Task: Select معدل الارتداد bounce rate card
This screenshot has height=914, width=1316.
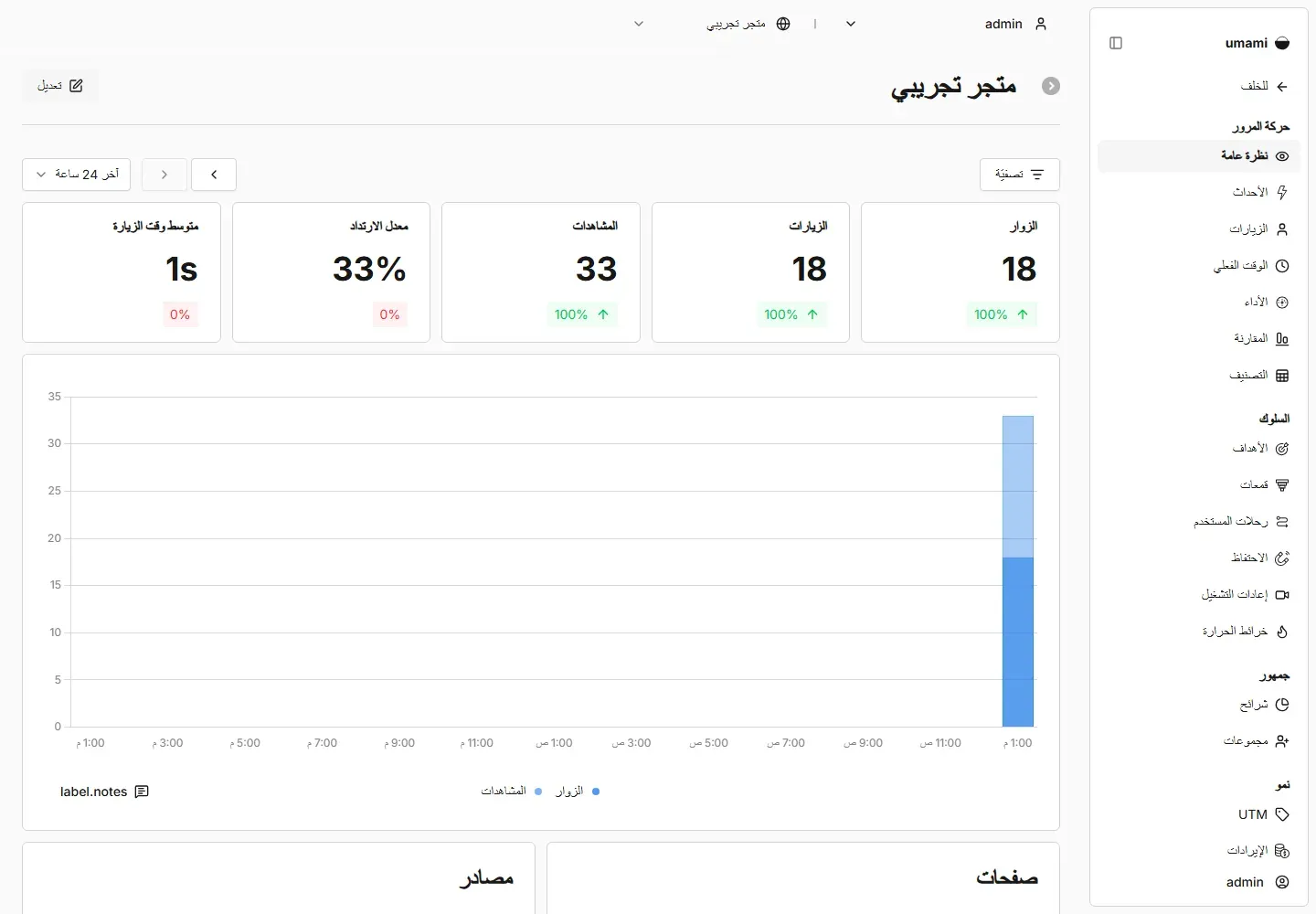Action: 331,272
